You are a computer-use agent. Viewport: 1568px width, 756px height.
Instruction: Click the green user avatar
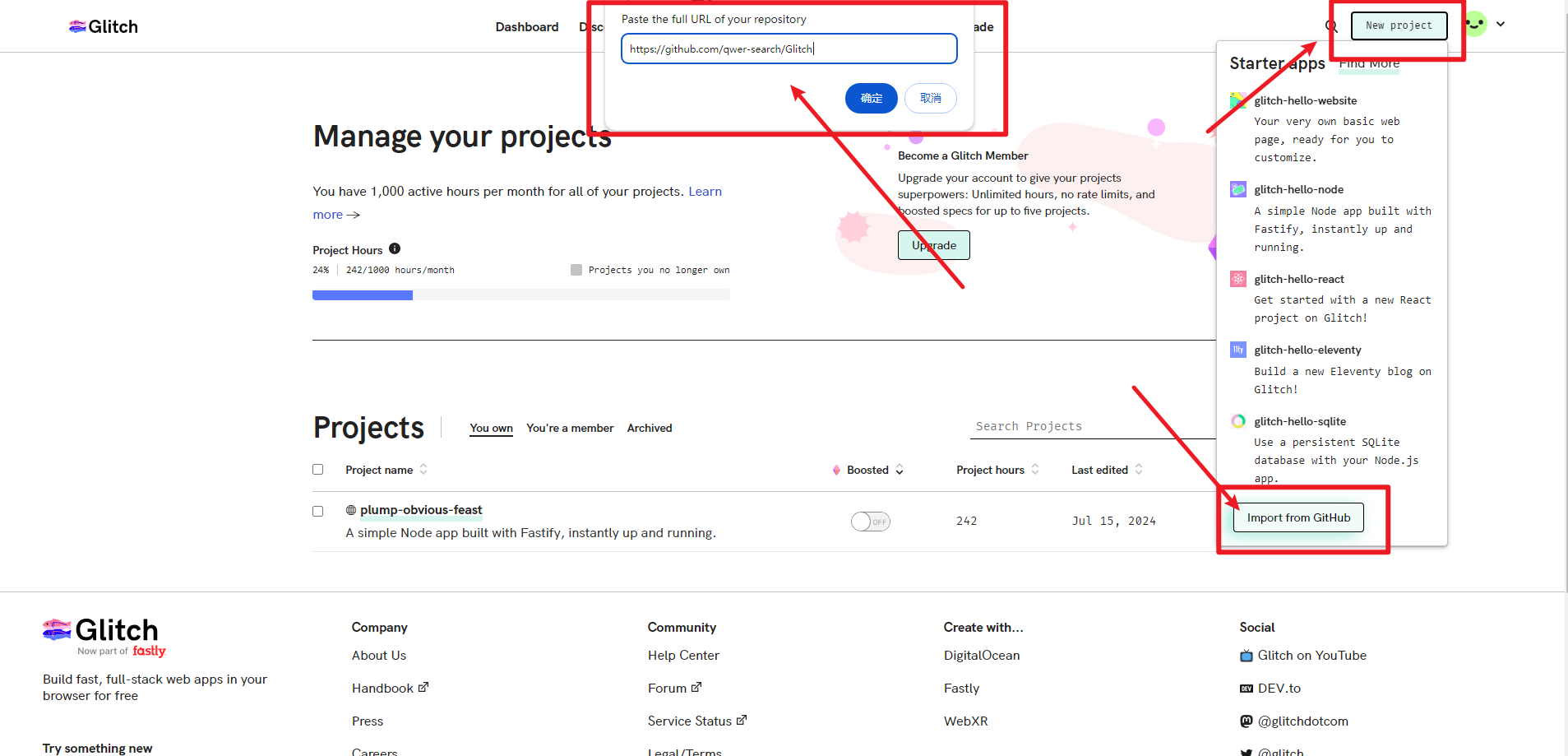(x=1476, y=24)
